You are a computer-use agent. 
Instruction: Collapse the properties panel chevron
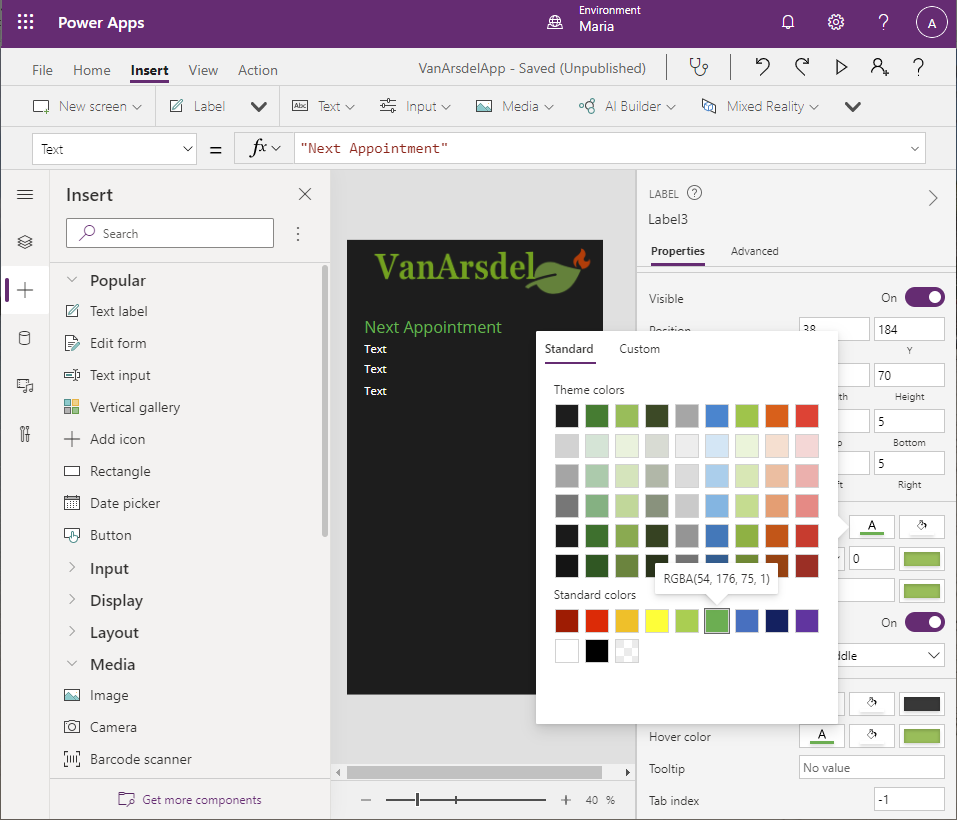click(933, 198)
